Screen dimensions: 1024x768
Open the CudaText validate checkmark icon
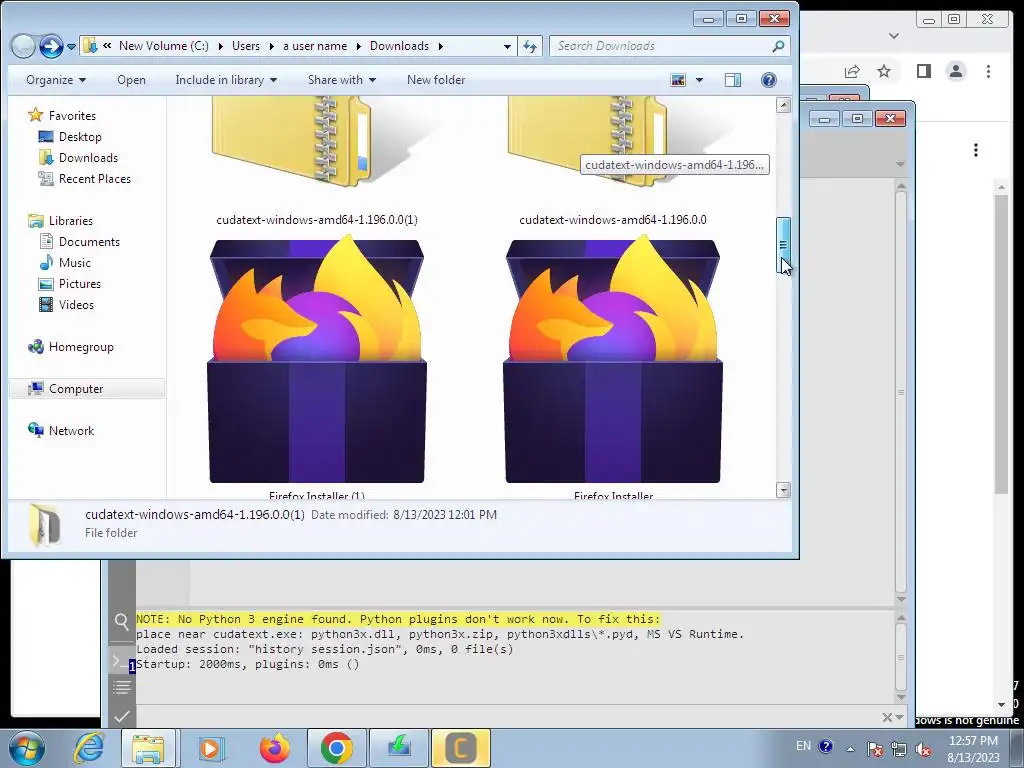(x=121, y=716)
